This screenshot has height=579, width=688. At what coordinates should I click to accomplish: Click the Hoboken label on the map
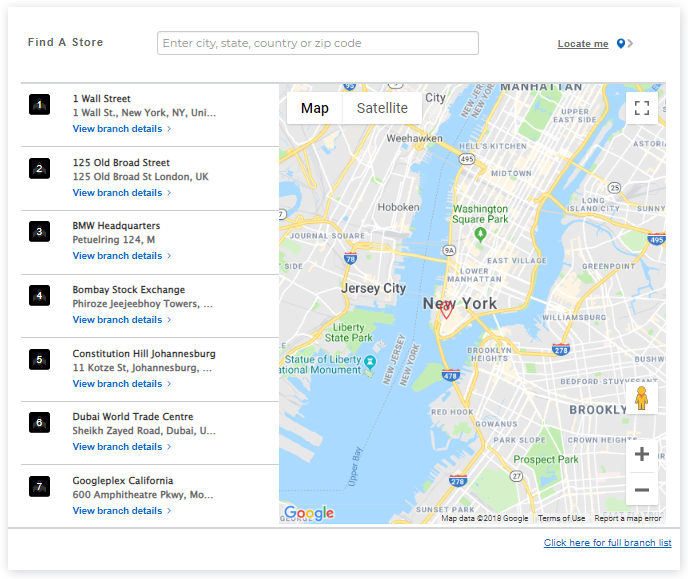398,207
